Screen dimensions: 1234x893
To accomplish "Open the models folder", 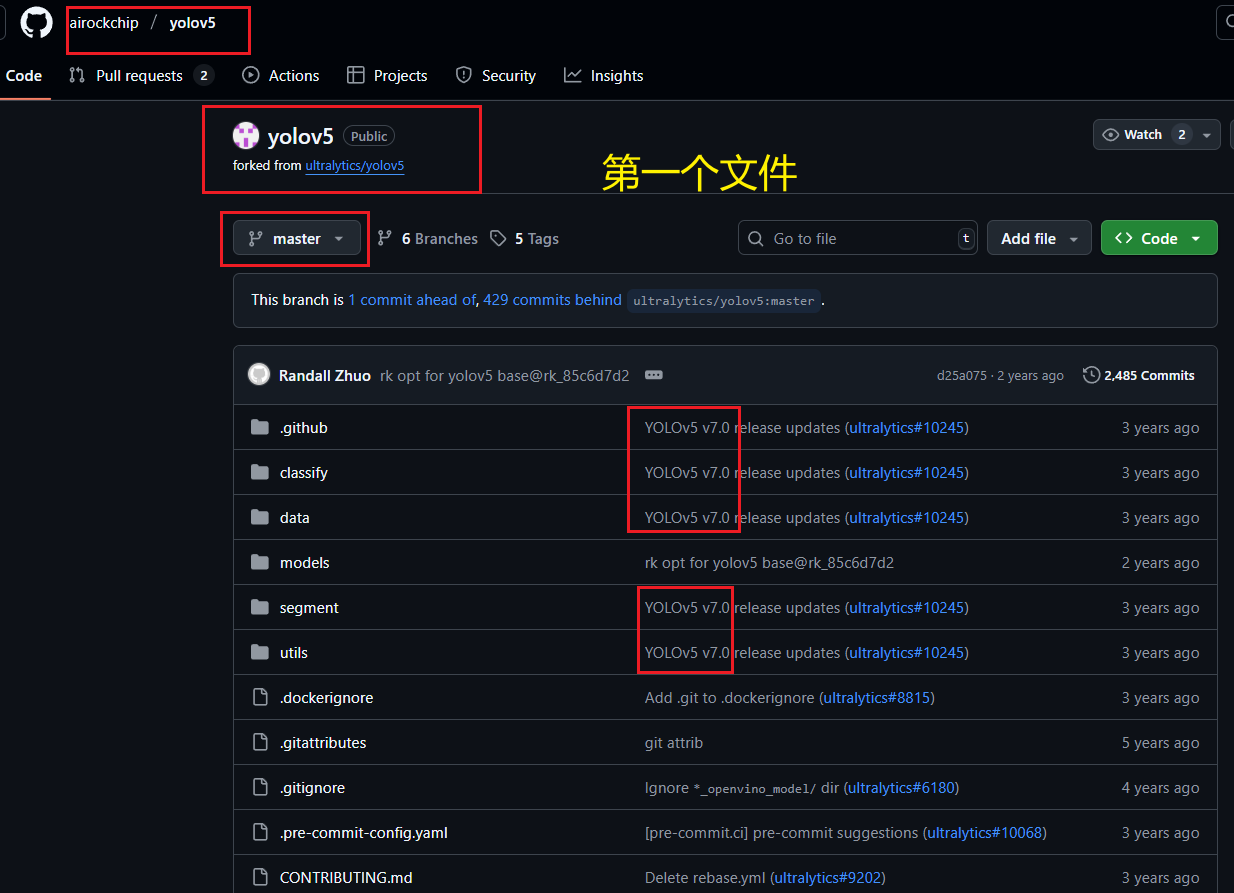I will pyautogui.click(x=305, y=563).
